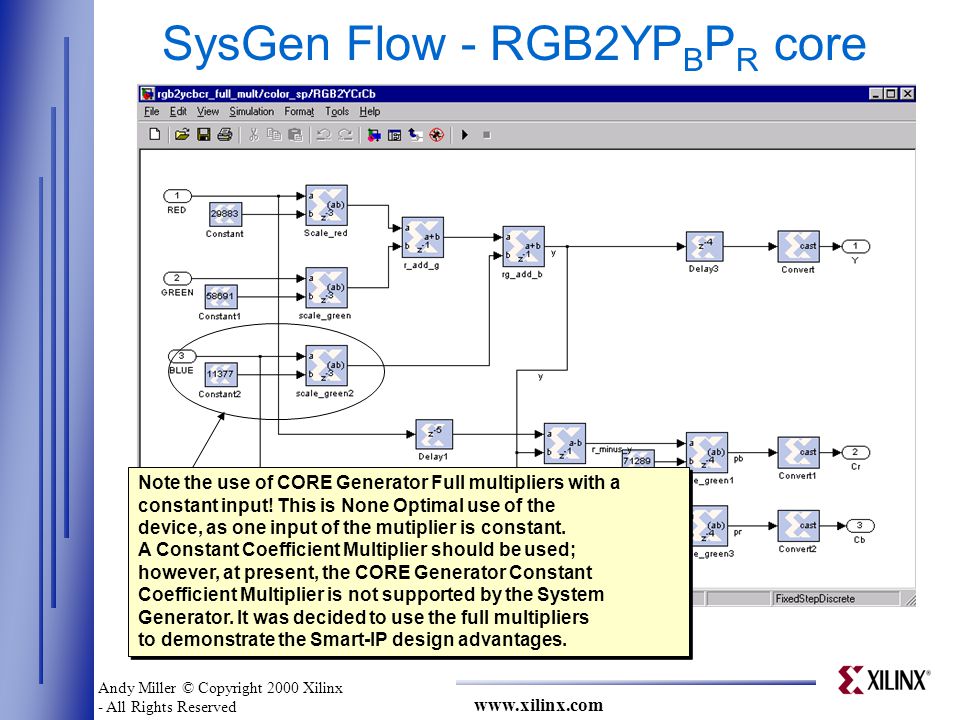The height and width of the screenshot is (720, 960).
Task: Start simulation with the play button
Action: 465,135
